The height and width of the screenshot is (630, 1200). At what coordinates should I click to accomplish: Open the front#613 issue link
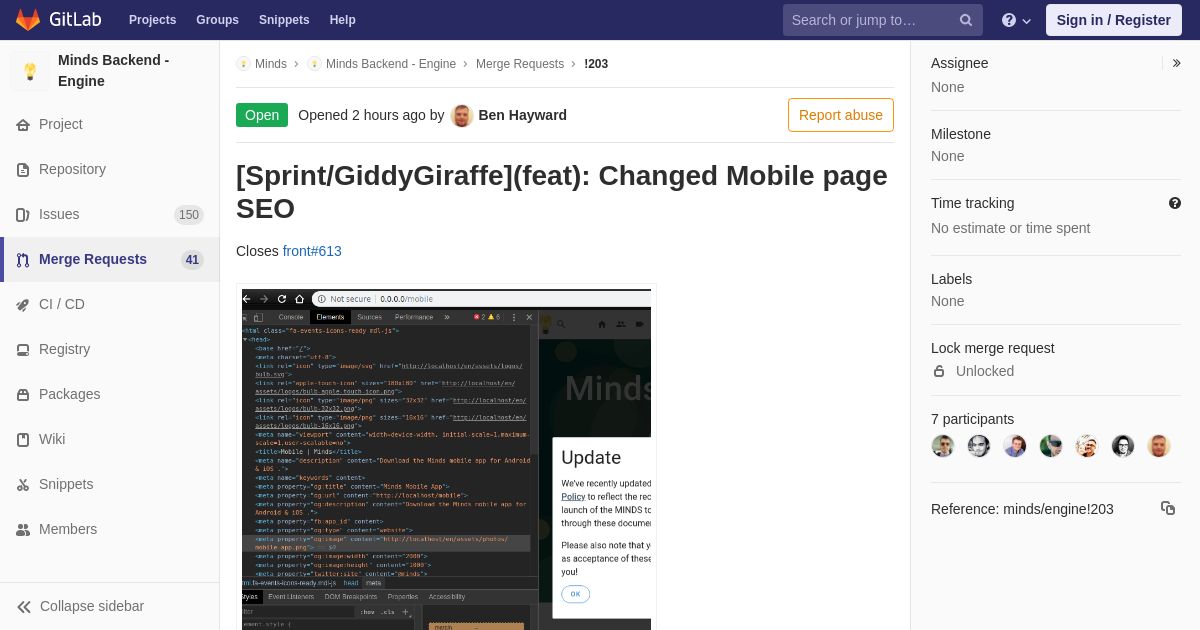coord(312,251)
